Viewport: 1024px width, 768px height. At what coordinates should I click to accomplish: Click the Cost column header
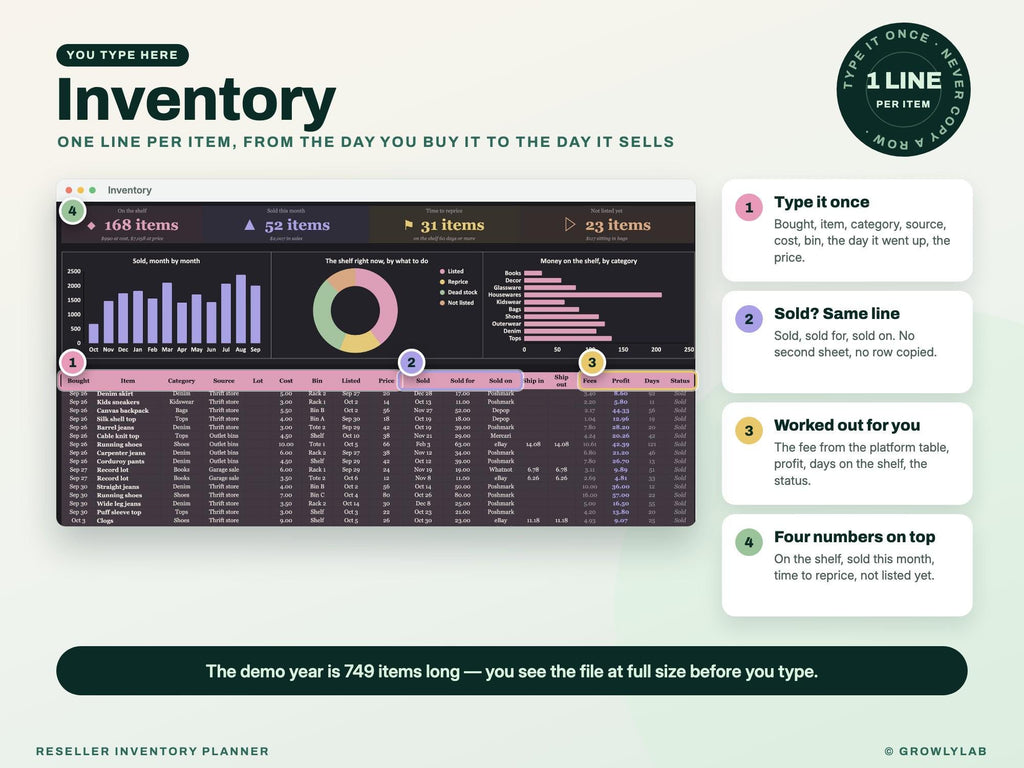coord(286,380)
